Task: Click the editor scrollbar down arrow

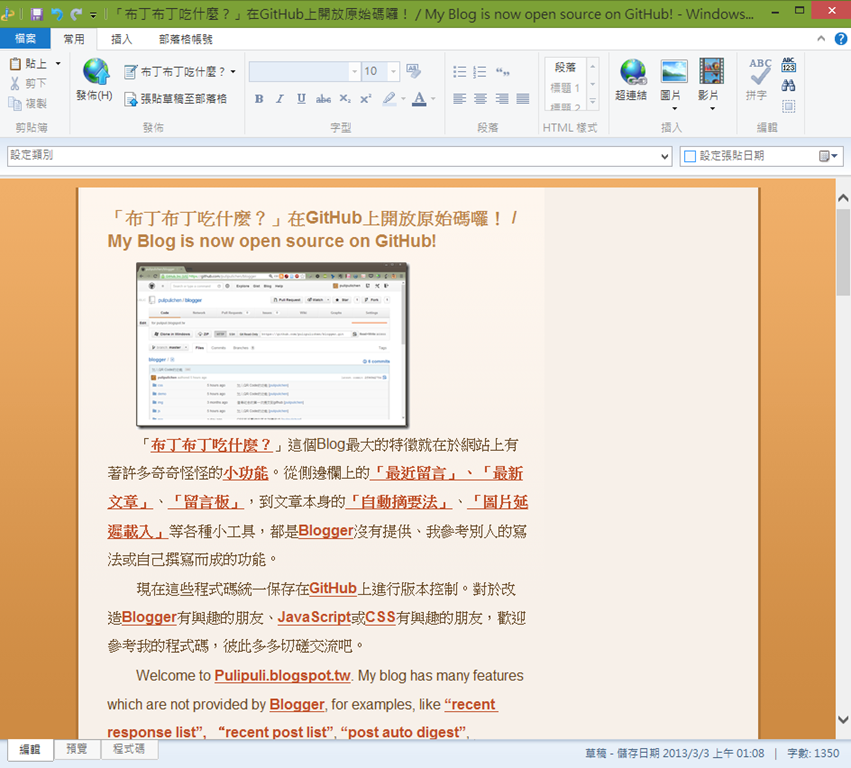Action: [843, 720]
